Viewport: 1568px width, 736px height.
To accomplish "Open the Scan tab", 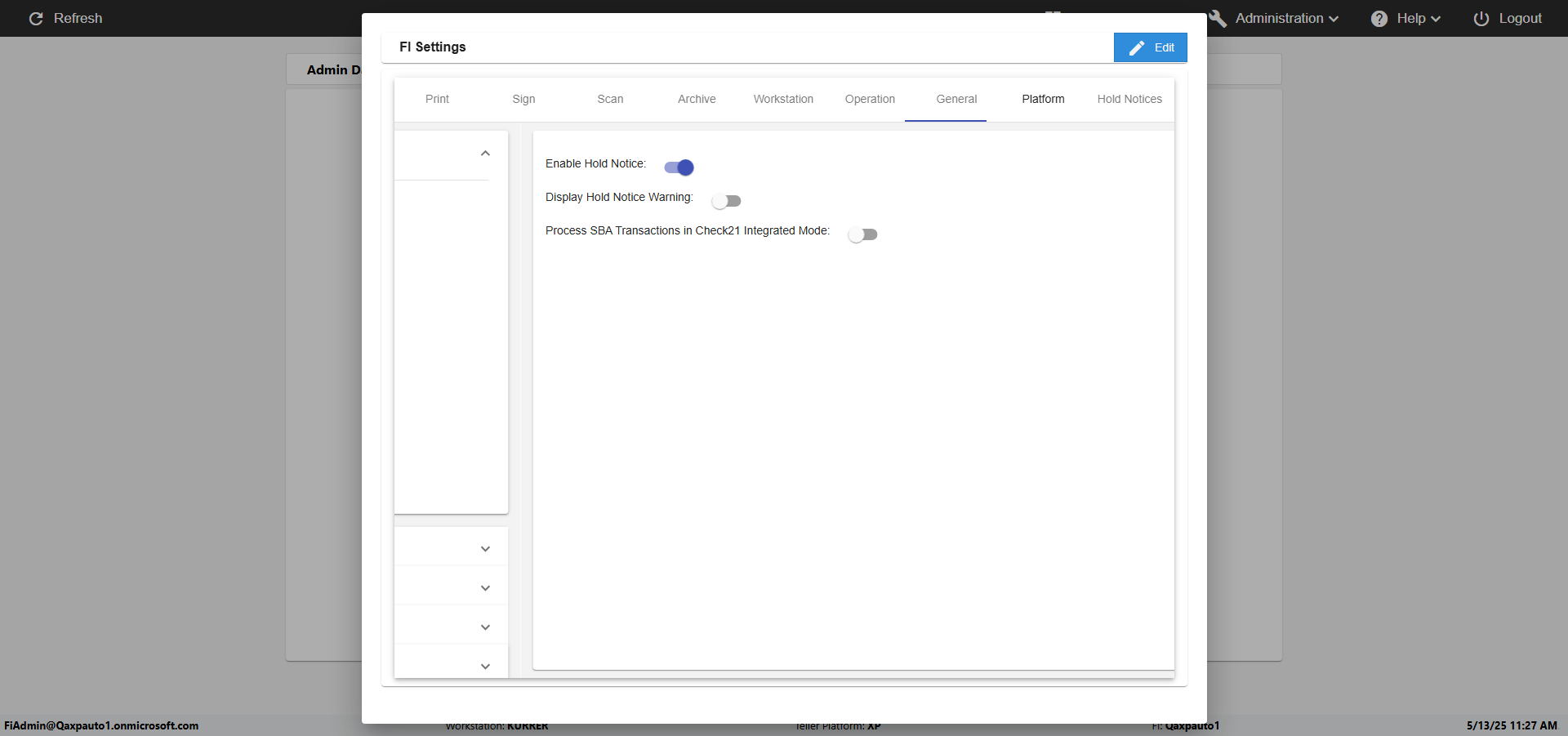I will [x=610, y=99].
